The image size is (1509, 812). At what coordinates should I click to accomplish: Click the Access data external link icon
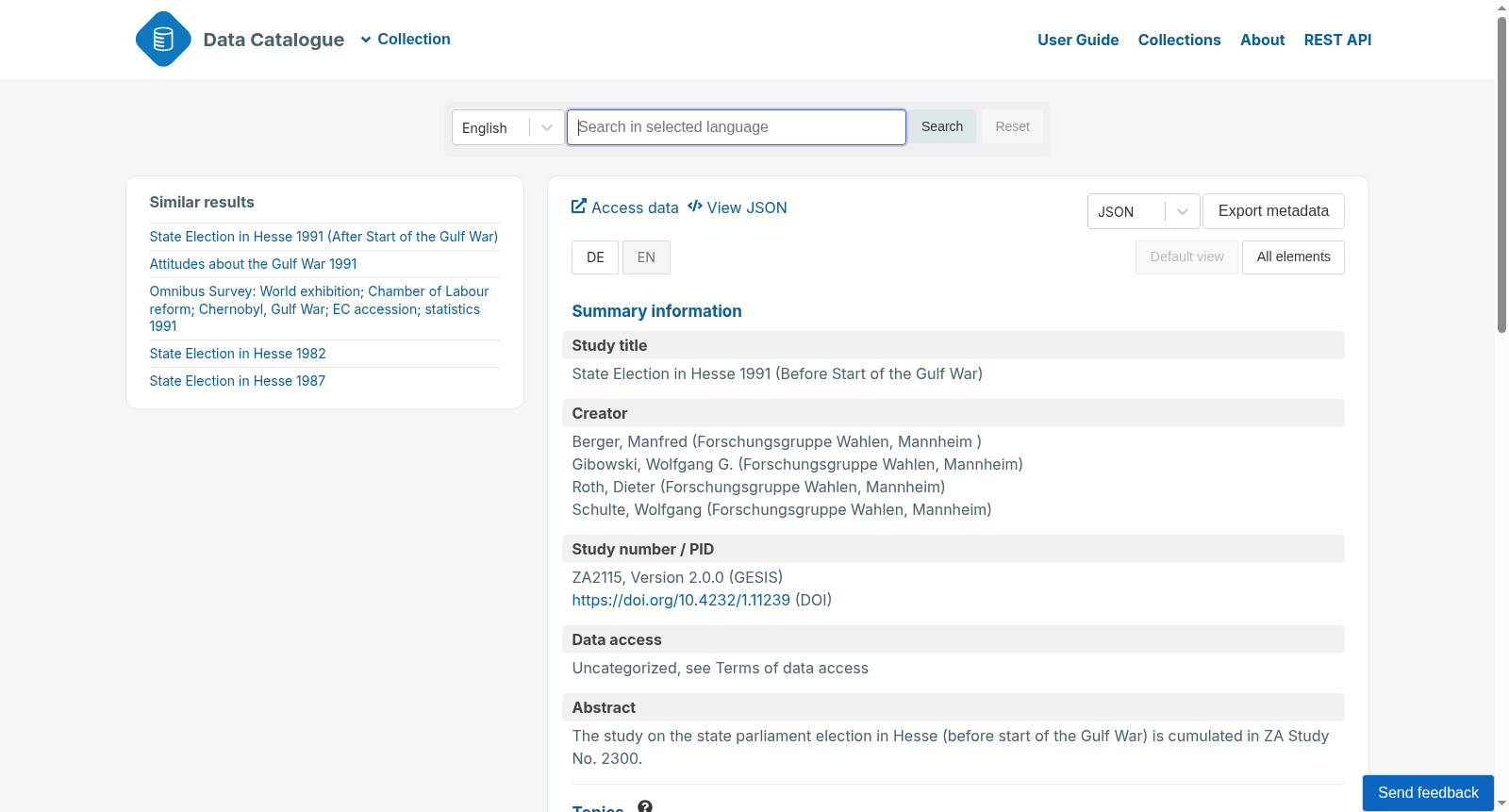point(579,207)
